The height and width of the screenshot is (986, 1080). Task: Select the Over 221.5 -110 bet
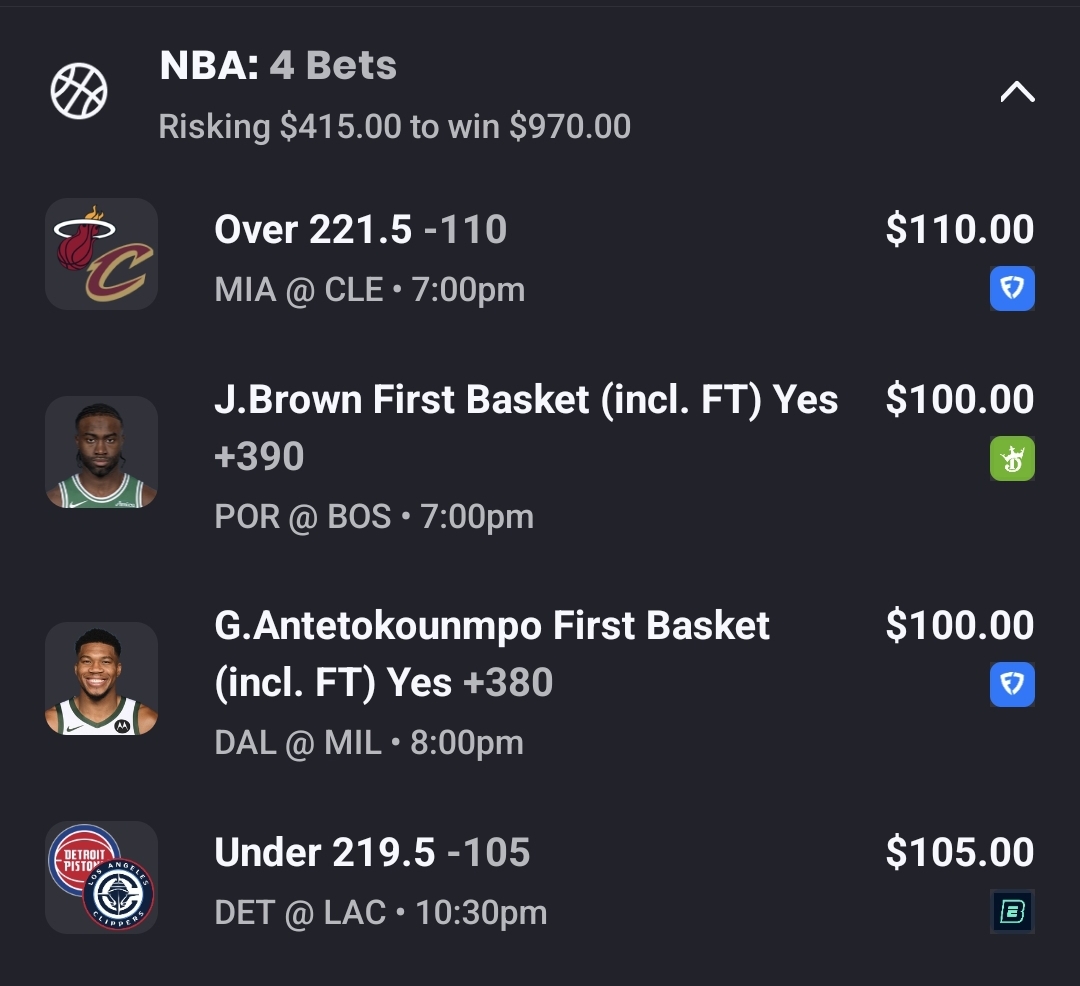click(360, 230)
